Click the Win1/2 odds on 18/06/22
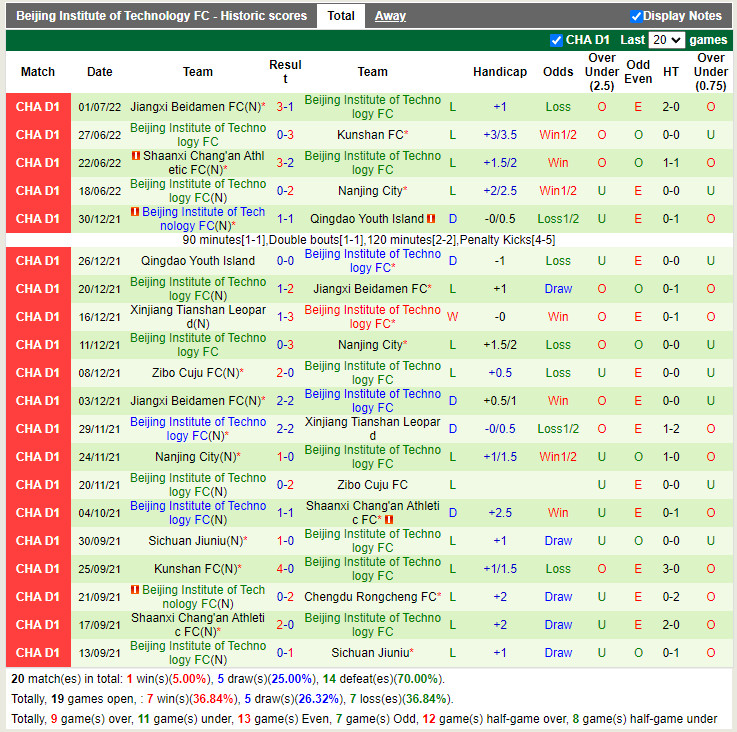737x732 pixels. [x=558, y=191]
